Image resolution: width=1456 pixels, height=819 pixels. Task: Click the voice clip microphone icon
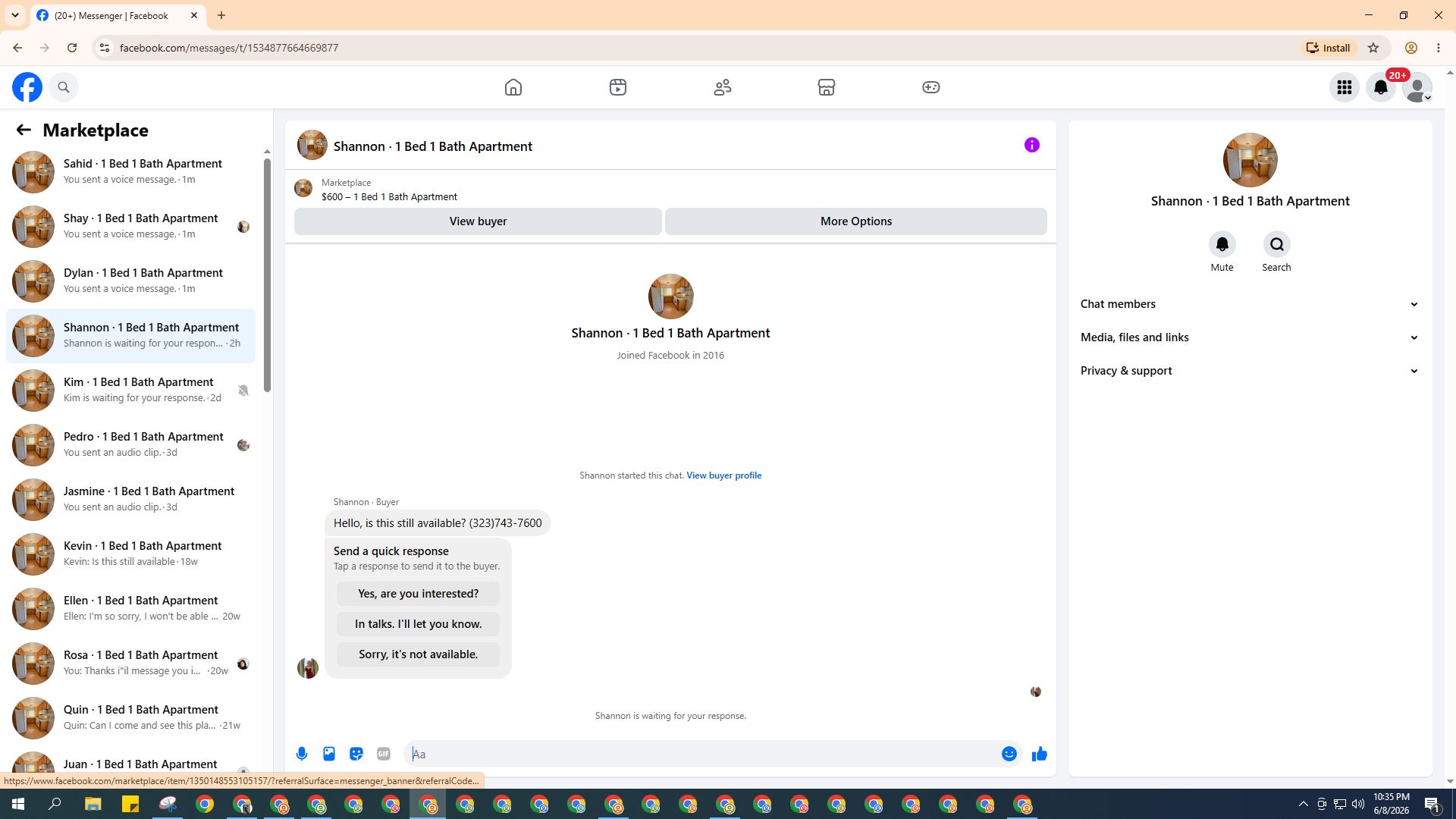[302, 754]
